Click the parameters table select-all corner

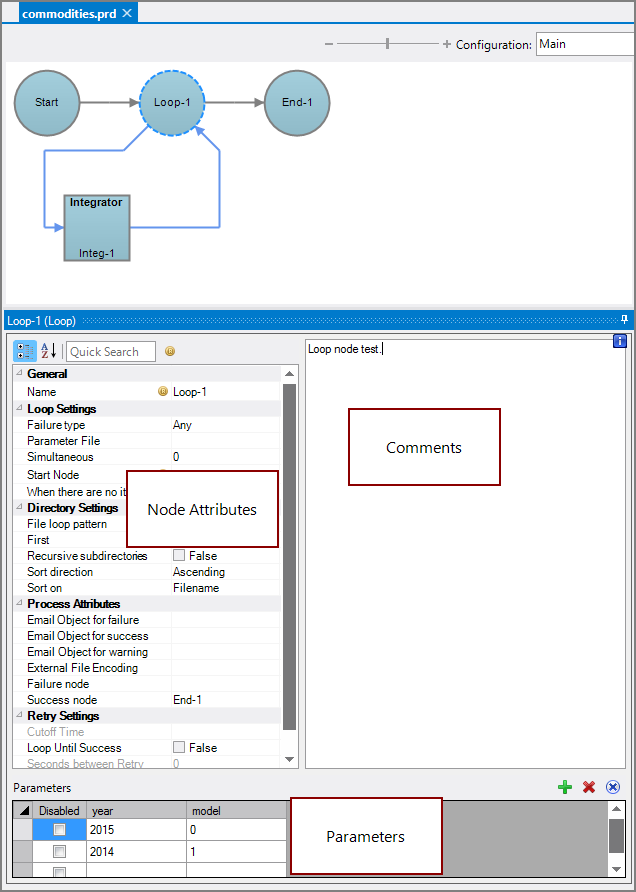23,811
